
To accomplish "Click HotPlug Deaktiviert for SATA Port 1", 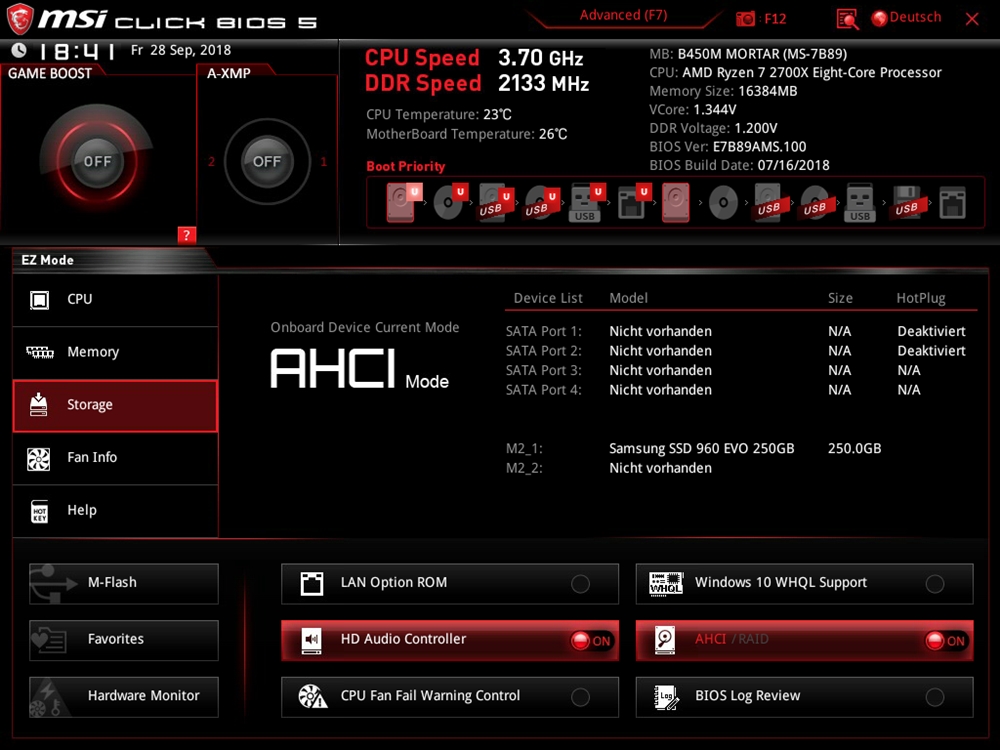I will [931, 331].
